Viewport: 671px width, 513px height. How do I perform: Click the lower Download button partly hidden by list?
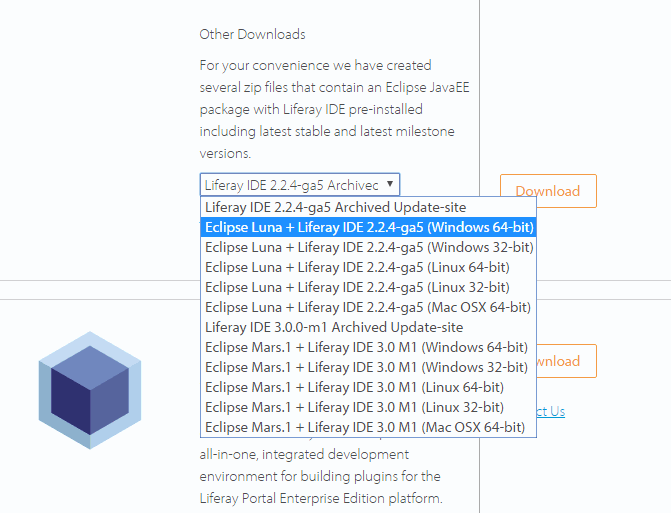[x=566, y=361]
